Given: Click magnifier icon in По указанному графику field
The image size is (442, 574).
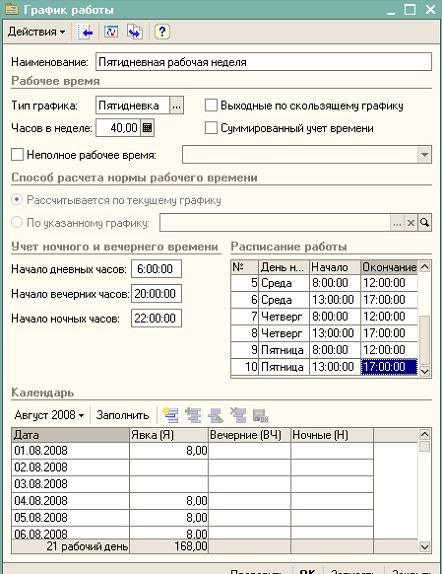Looking at the screenshot, I should tap(425, 223).
